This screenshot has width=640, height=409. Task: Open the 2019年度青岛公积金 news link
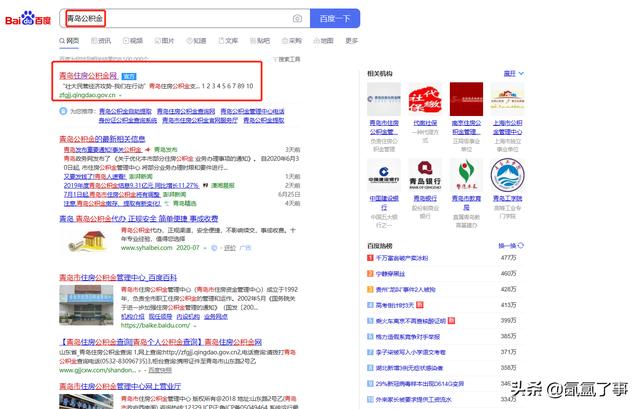(x=131, y=185)
